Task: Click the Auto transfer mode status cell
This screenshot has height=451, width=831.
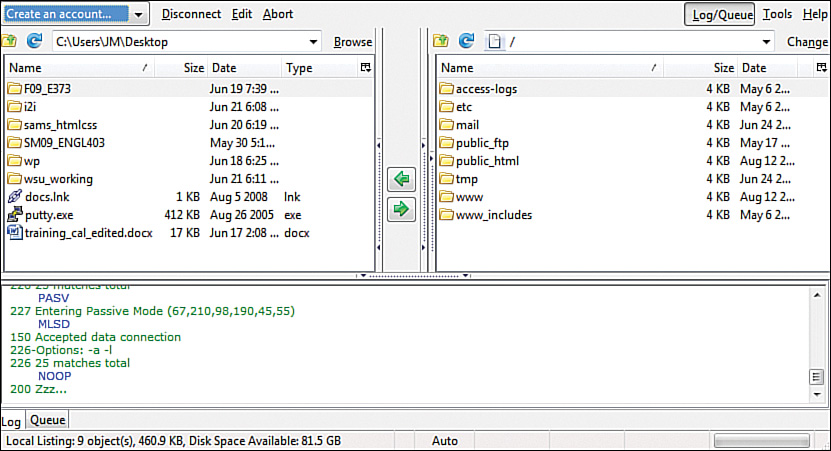Action: tap(445, 440)
